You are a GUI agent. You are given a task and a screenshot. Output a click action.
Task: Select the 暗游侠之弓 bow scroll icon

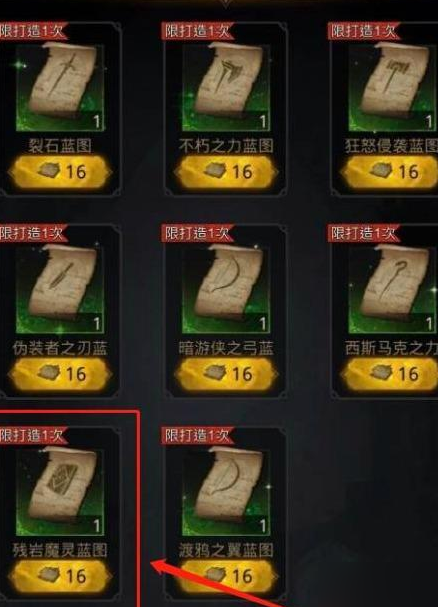226,290
